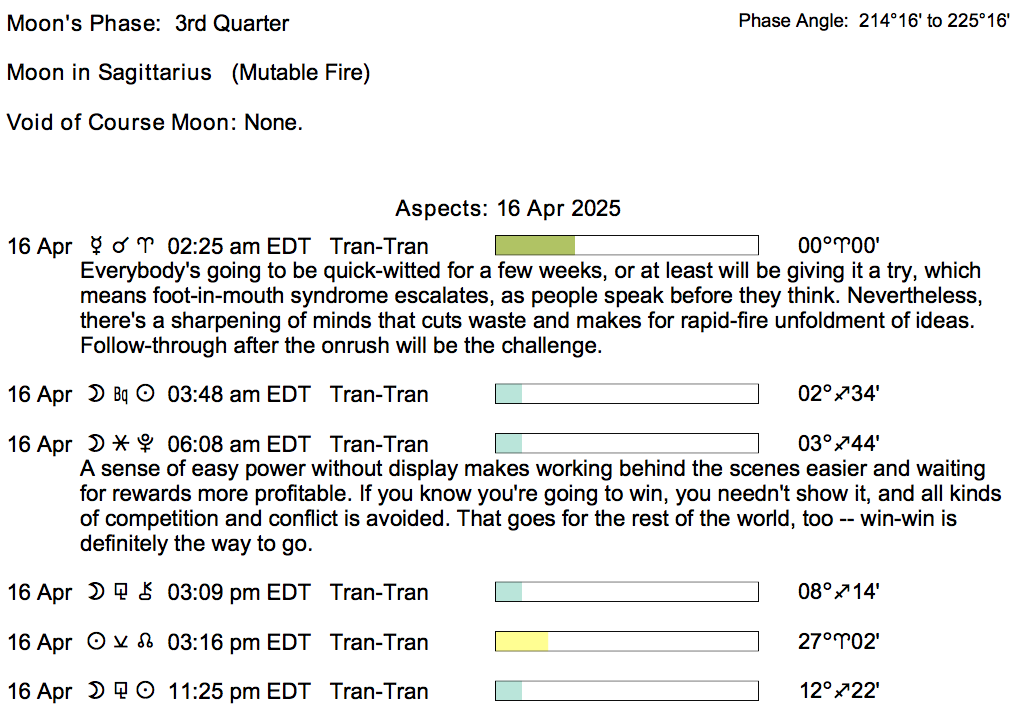Click the Chiron glyph in the 03:09 pm aspect
Image resolution: width=1028 pixels, height=718 pixels.
146,592
